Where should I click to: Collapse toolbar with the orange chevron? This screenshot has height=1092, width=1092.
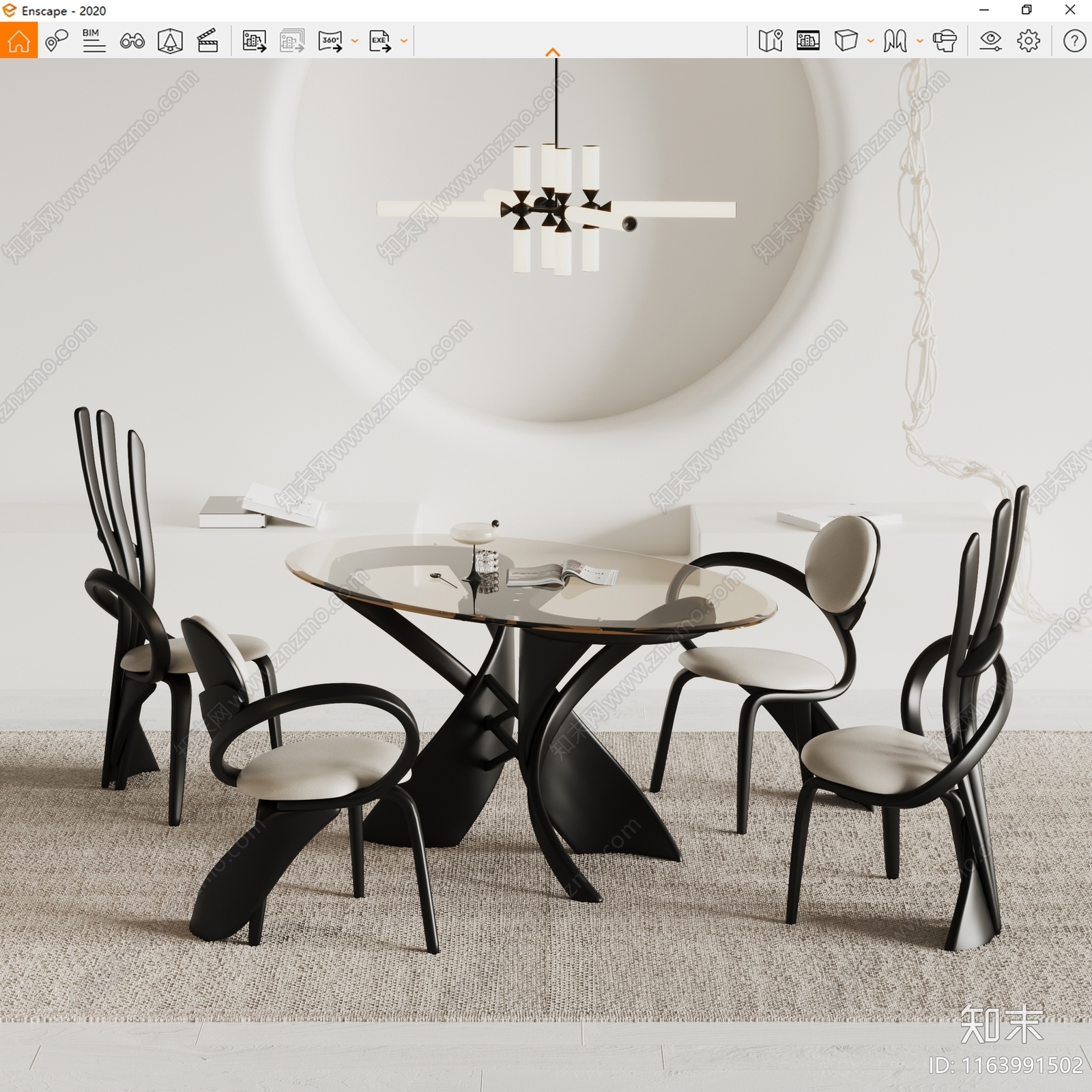(553, 53)
